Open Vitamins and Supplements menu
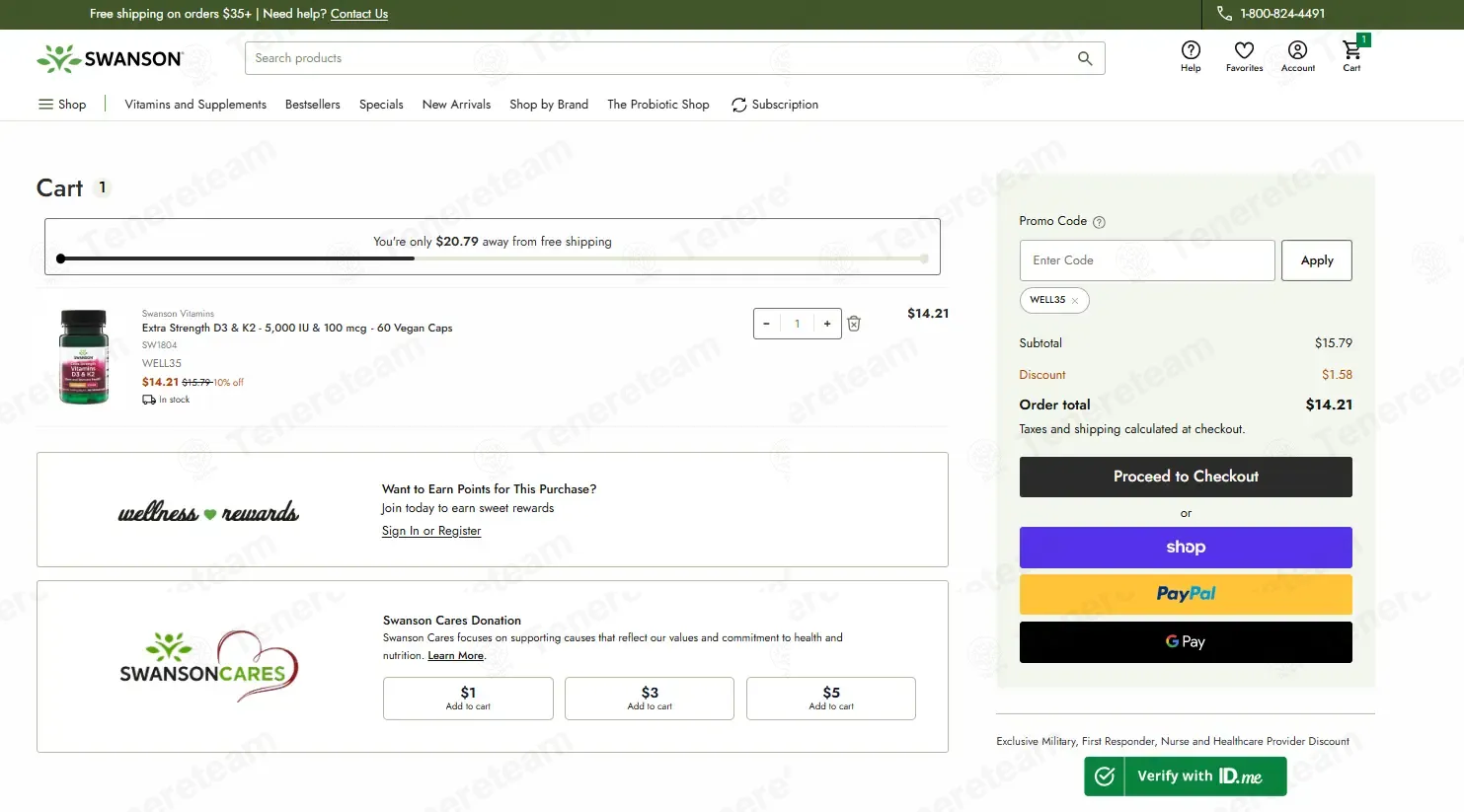This screenshot has height=812, width=1464. click(195, 105)
